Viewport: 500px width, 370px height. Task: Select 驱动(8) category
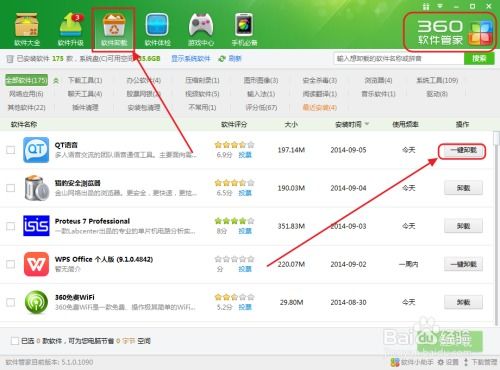[437, 94]
